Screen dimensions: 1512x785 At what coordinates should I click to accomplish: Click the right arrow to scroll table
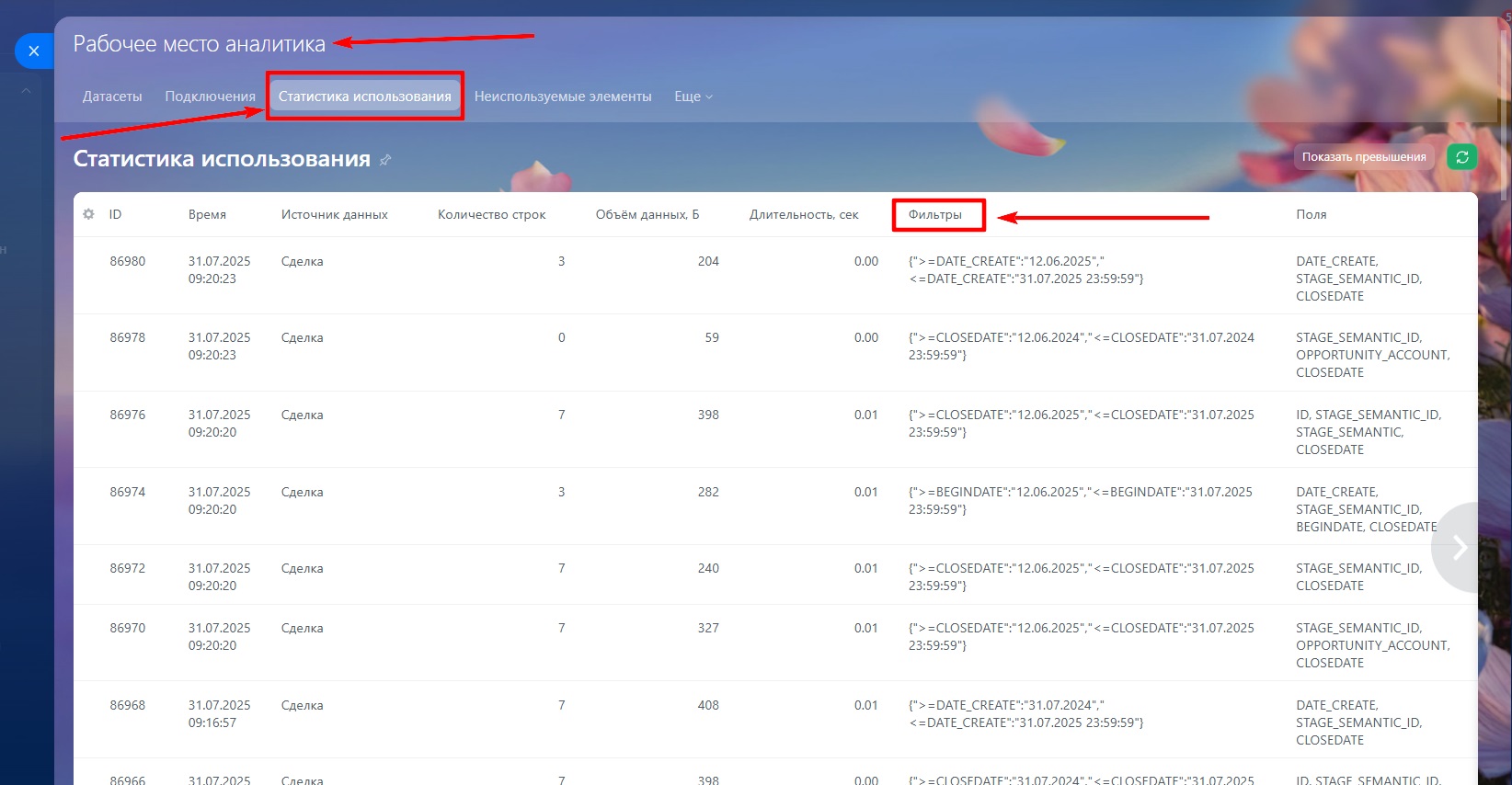click(x=1459, y=548)
